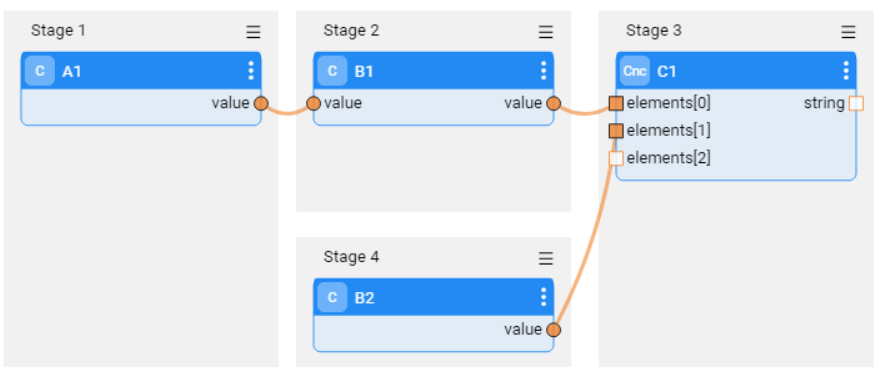Click the elements[1] label
Viewport: 882px width, 367px height.
click(669, 131)
